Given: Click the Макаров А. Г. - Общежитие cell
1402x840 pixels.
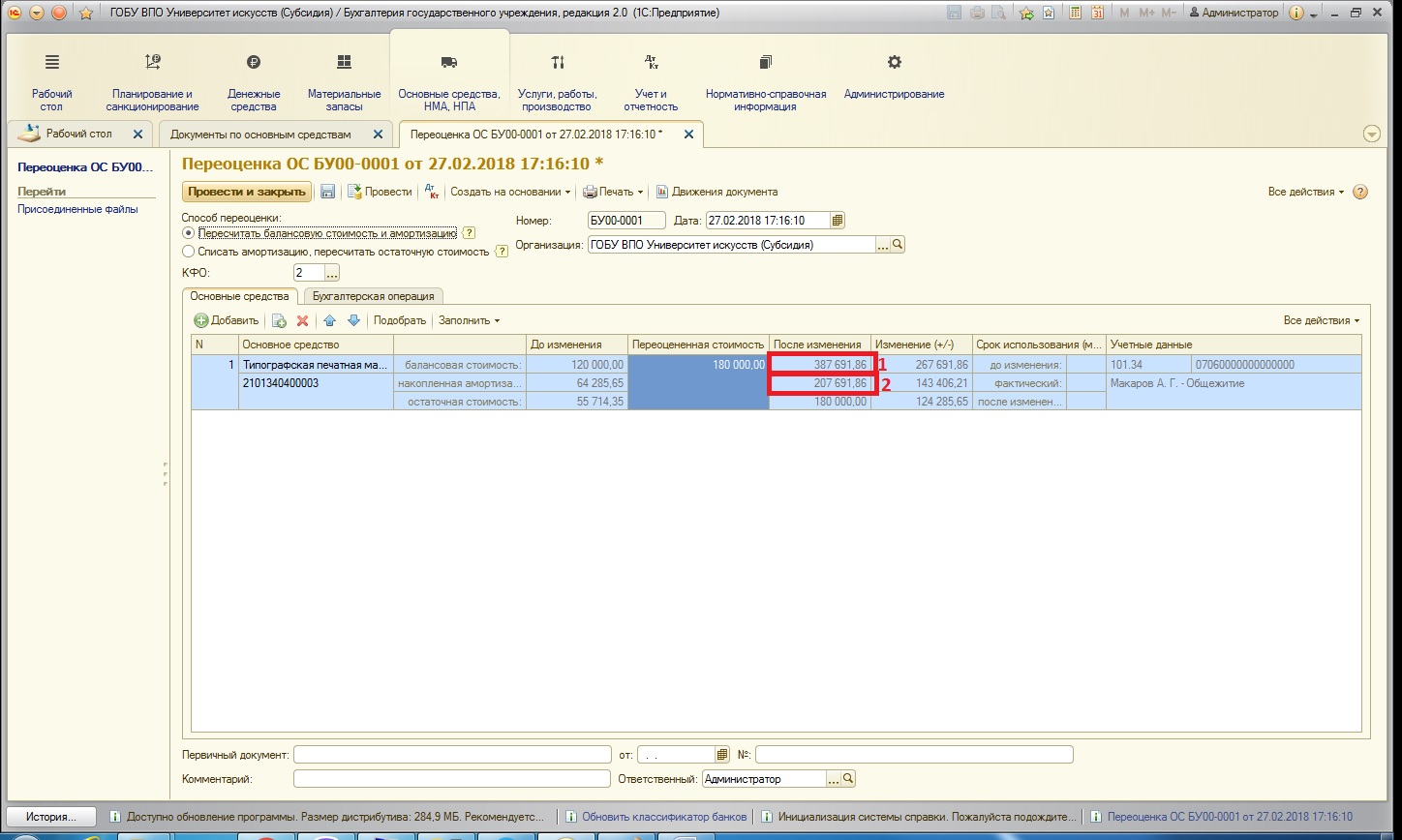Looking at the screenshot, I should click(x=1233, y=383).
